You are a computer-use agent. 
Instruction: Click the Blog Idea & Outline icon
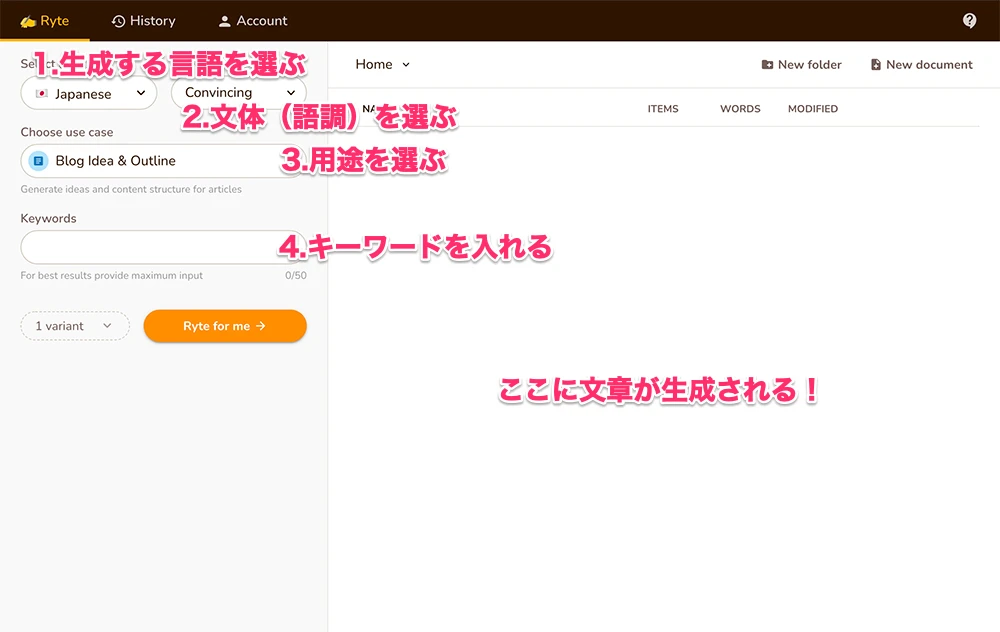coord(38,161)
